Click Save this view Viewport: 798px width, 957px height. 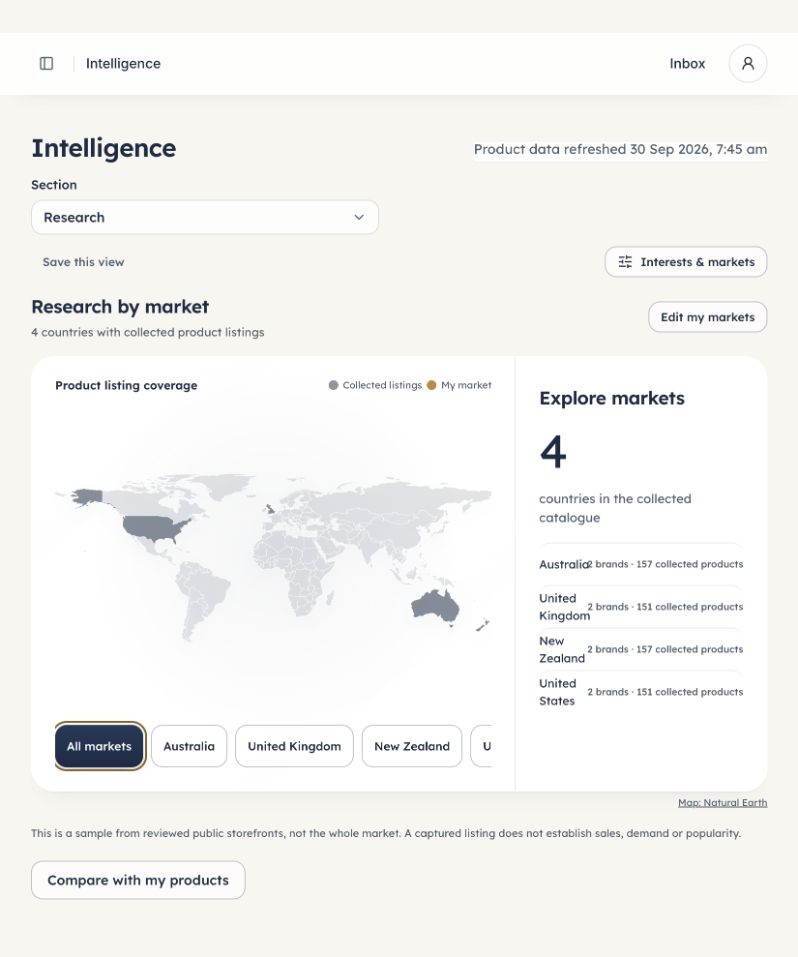click(84, 262)
